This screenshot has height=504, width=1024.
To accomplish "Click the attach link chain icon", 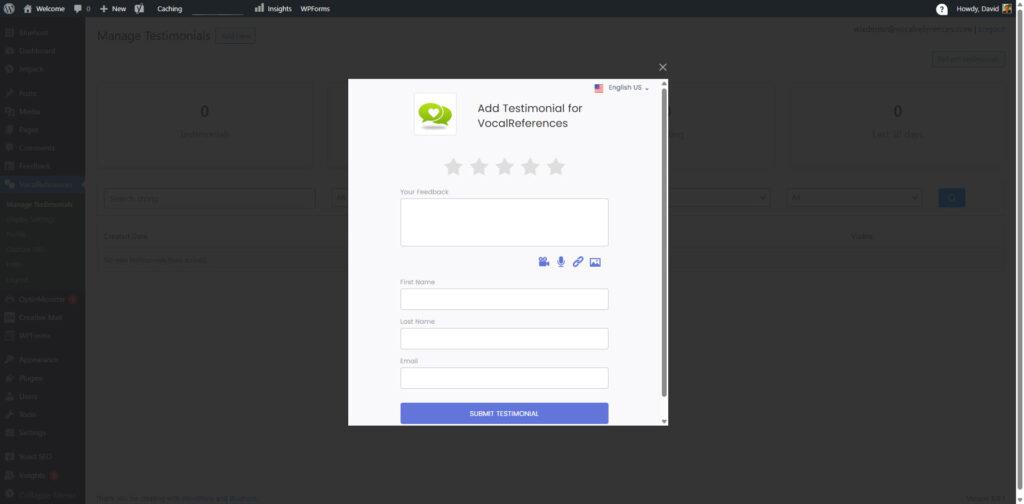I will pyautogui.click(x=578, y=262).
